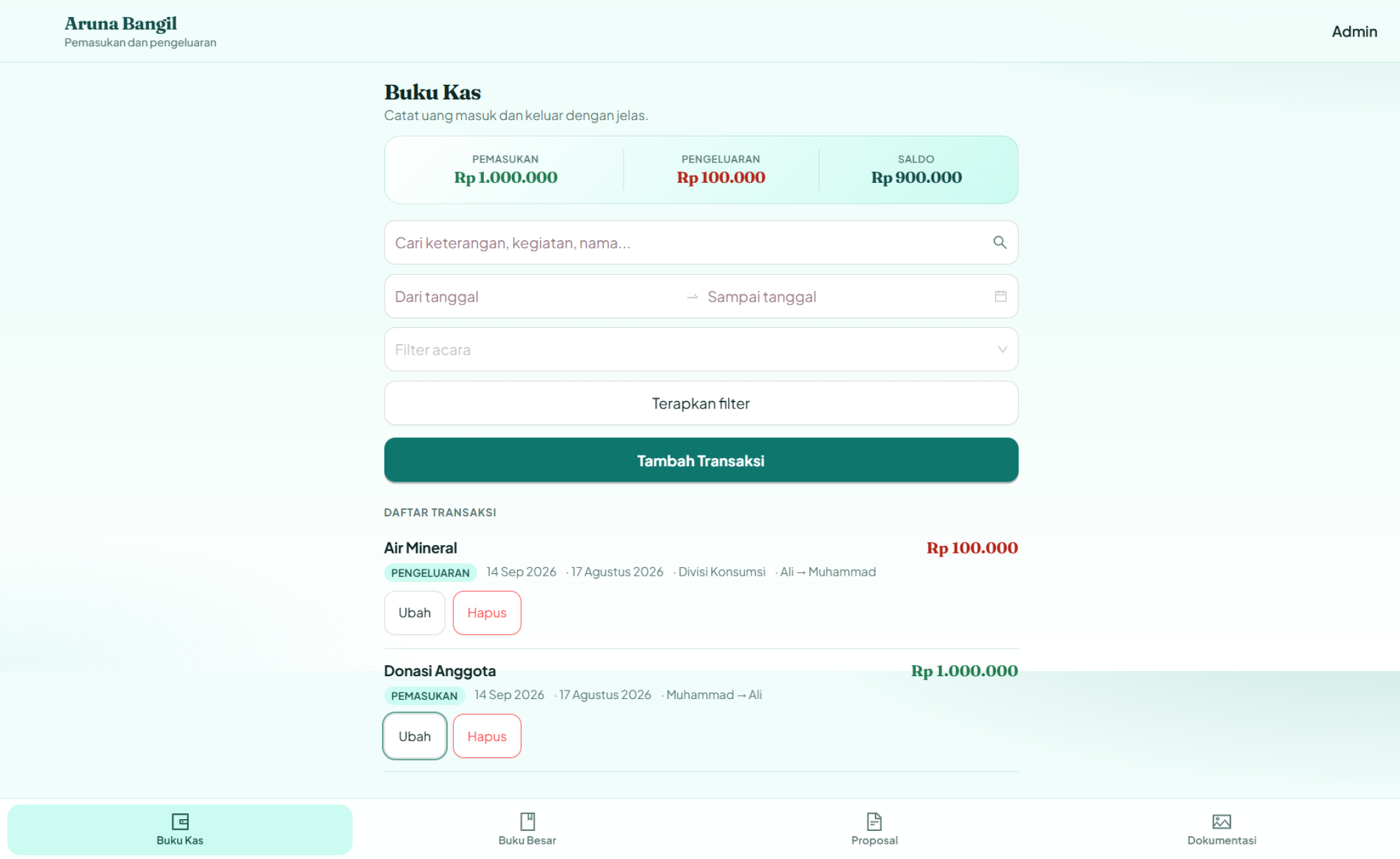This screenshot has width=1400, height=859.
Task: Edit Air Mineral transaction with Ubah
Action: point(415,613)
